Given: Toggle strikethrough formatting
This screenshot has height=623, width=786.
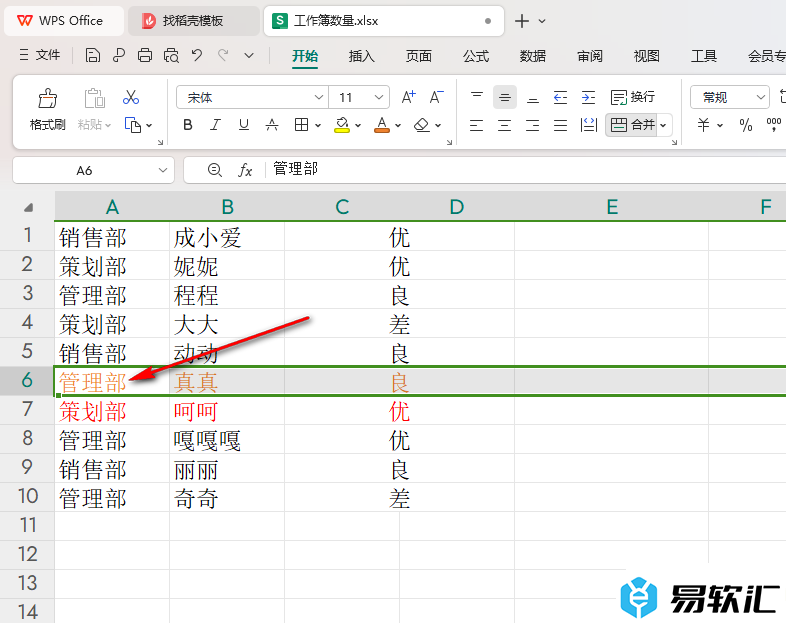Looking at the screenshot, I should 272,125.
